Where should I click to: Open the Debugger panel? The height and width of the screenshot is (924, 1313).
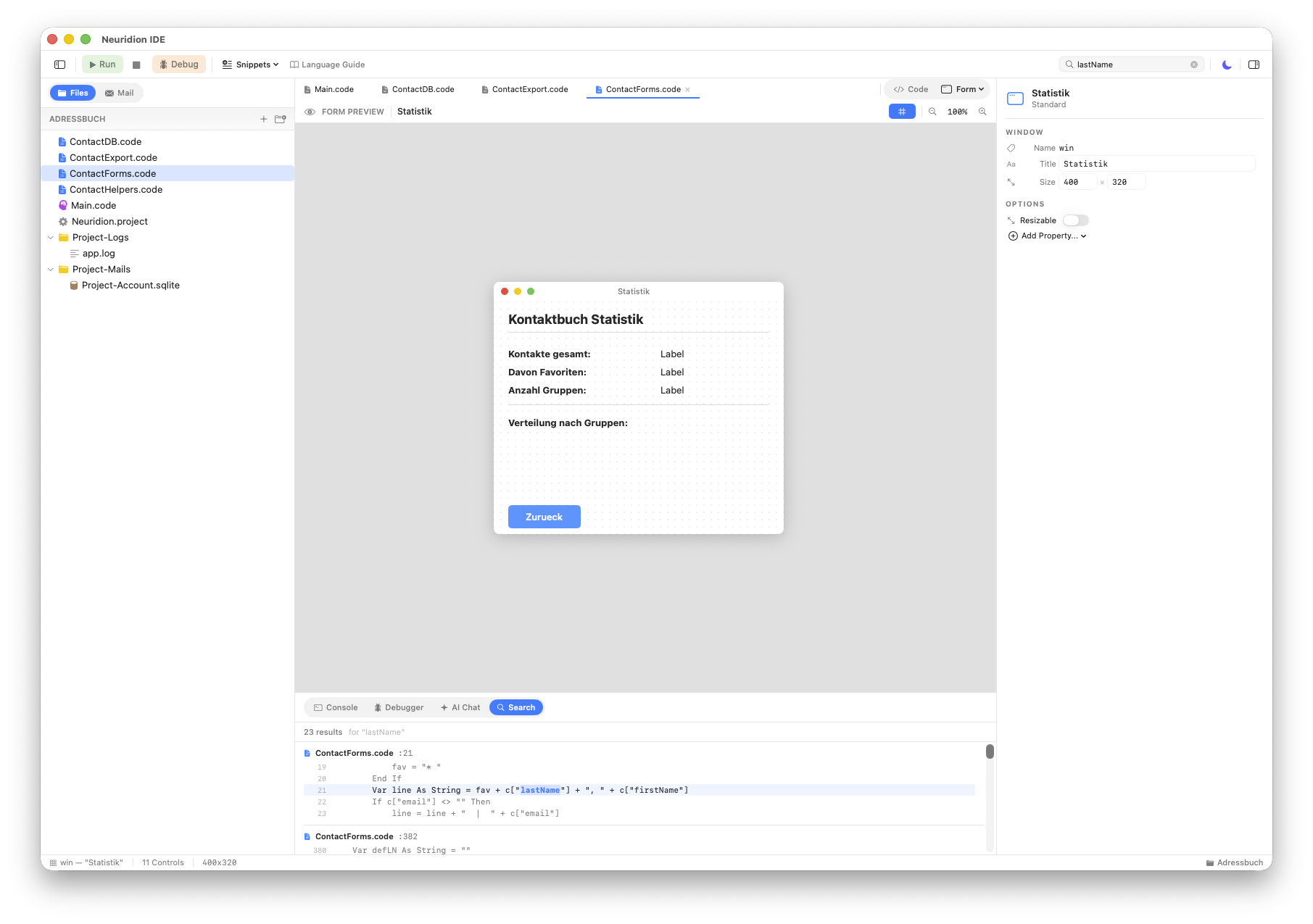pos(399,707)
